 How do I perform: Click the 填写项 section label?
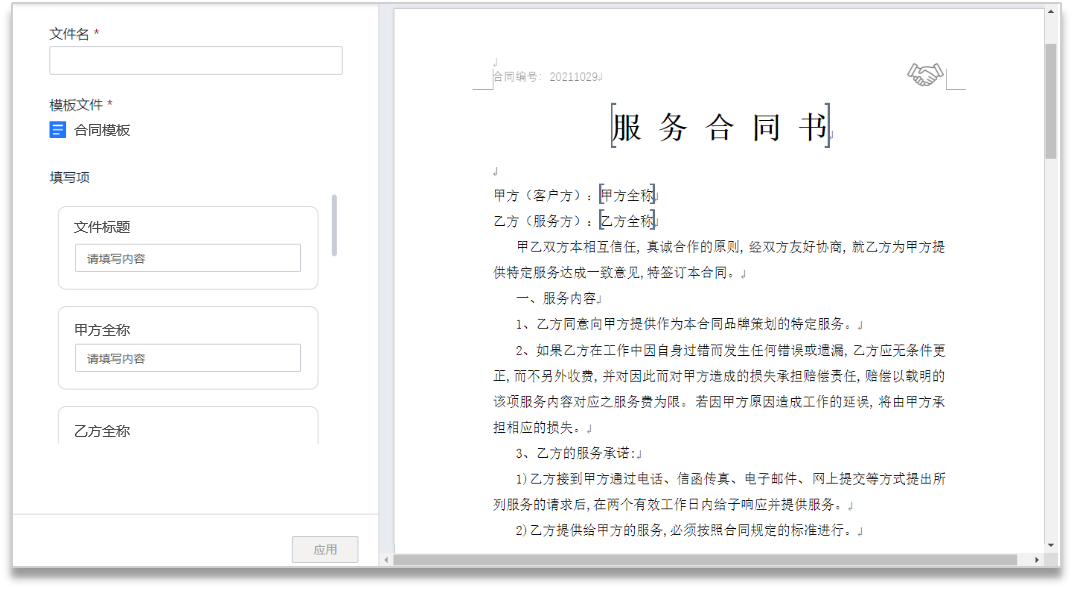tap(69, 177)
